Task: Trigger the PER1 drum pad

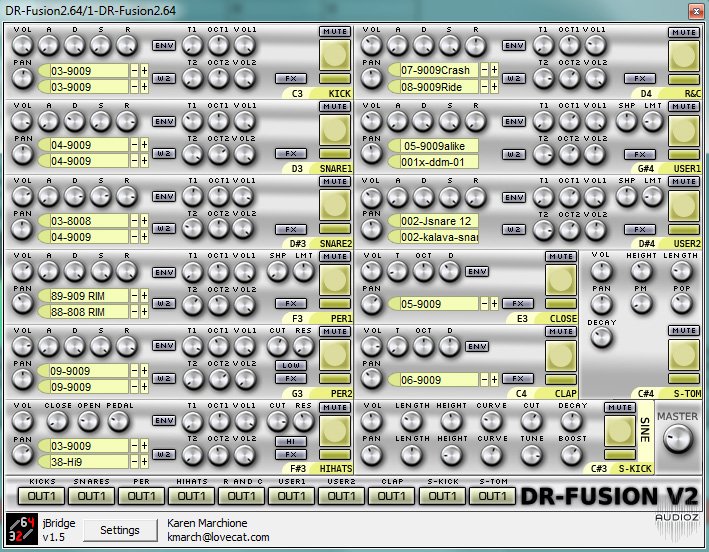Action: (x=335, y=280)
